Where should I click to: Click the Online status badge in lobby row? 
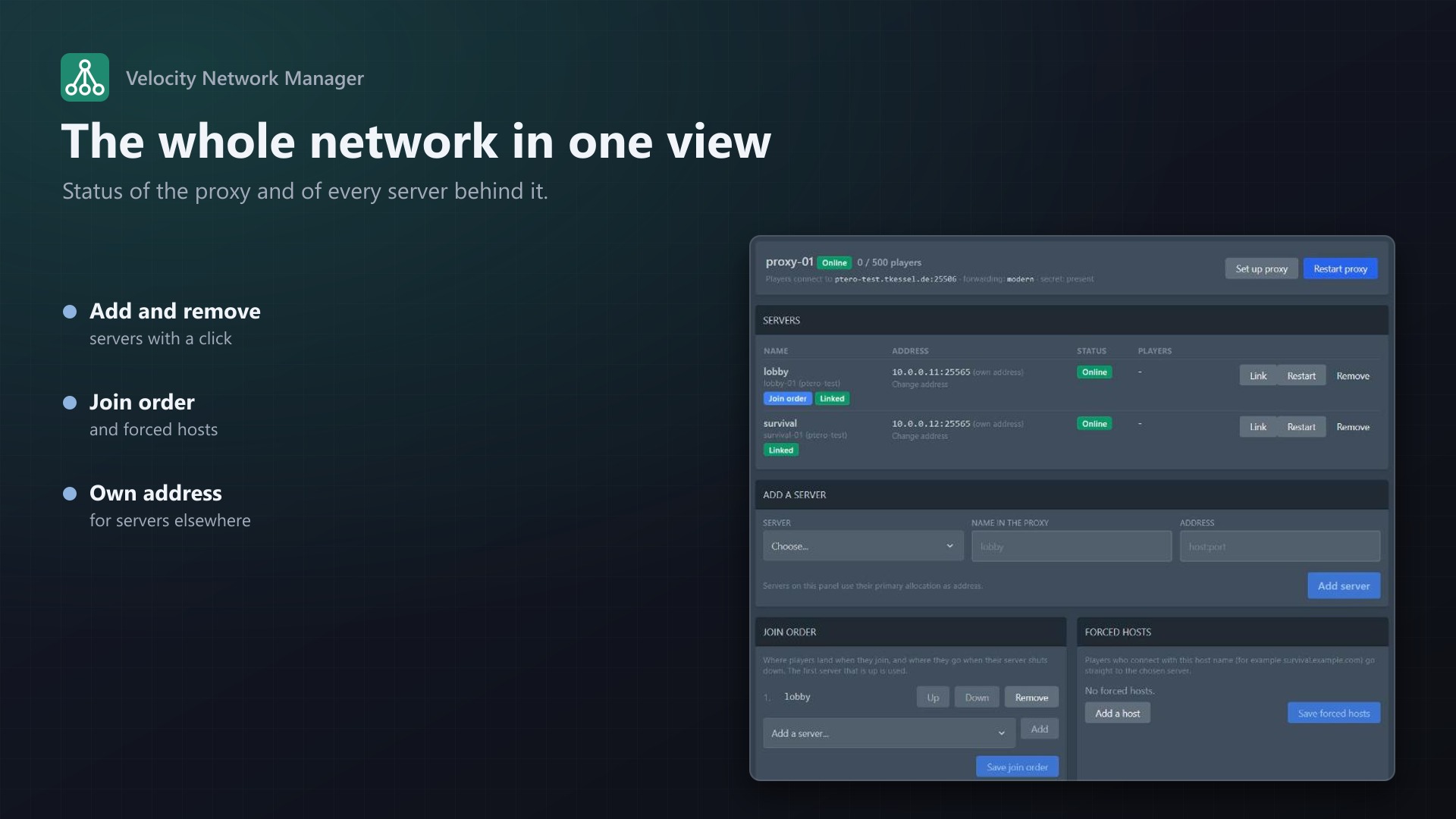(1094, 372)
